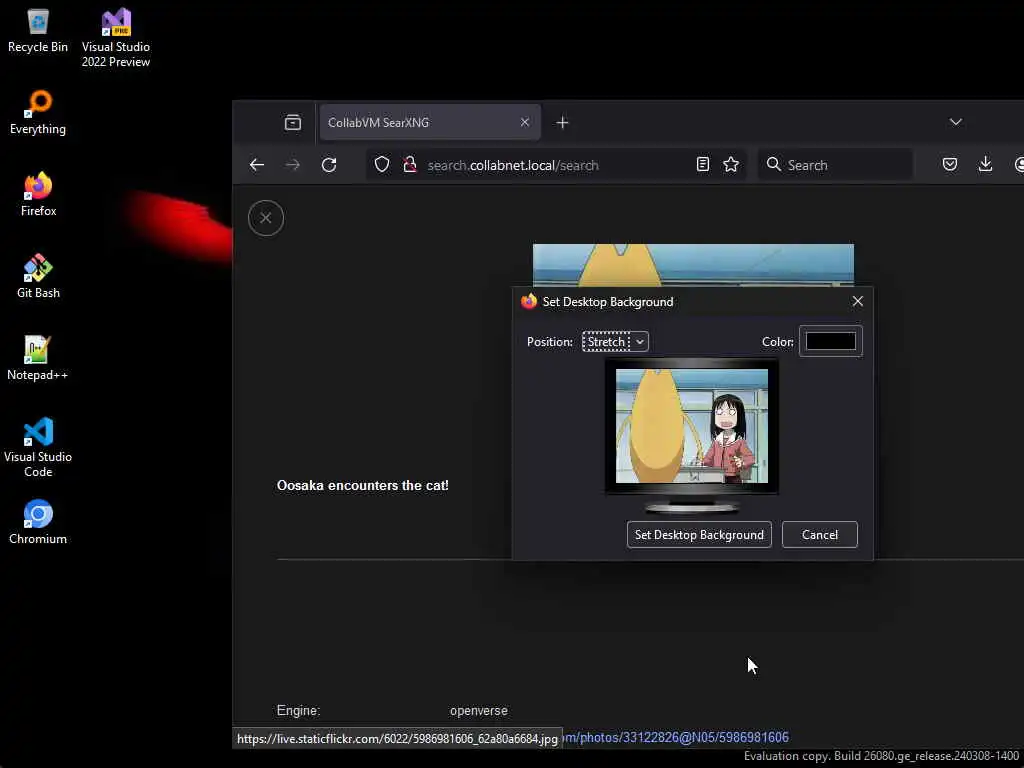
Task: Pick the black background Color swatch
Action: coord(831,341)
